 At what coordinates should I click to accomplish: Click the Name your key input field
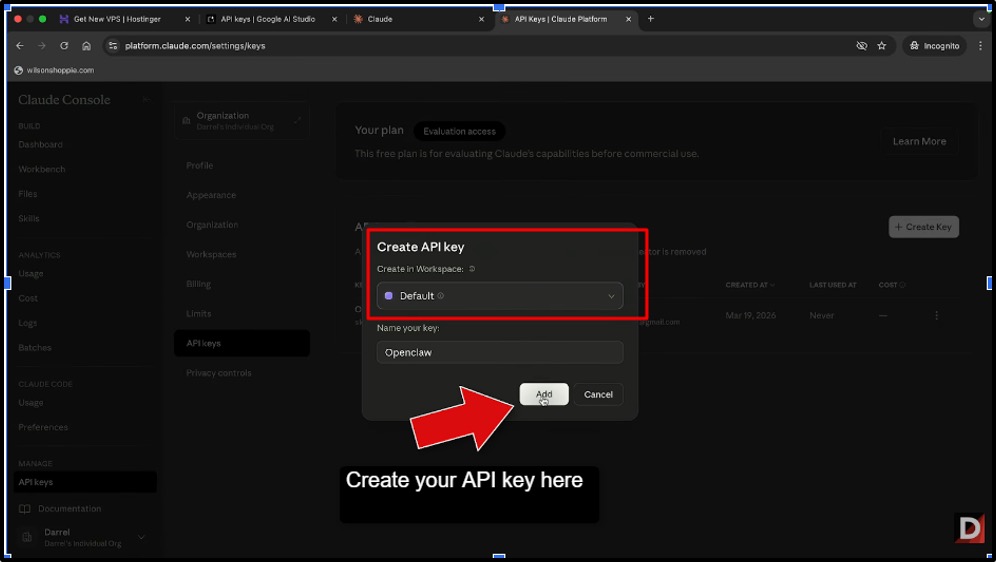click(x=499, y=352)
